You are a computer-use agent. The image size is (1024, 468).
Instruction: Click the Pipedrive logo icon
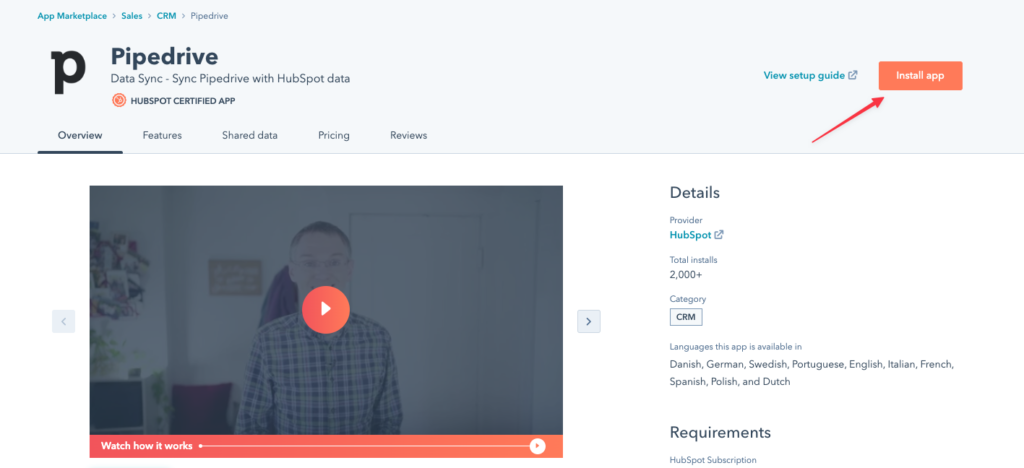[68, 70]
